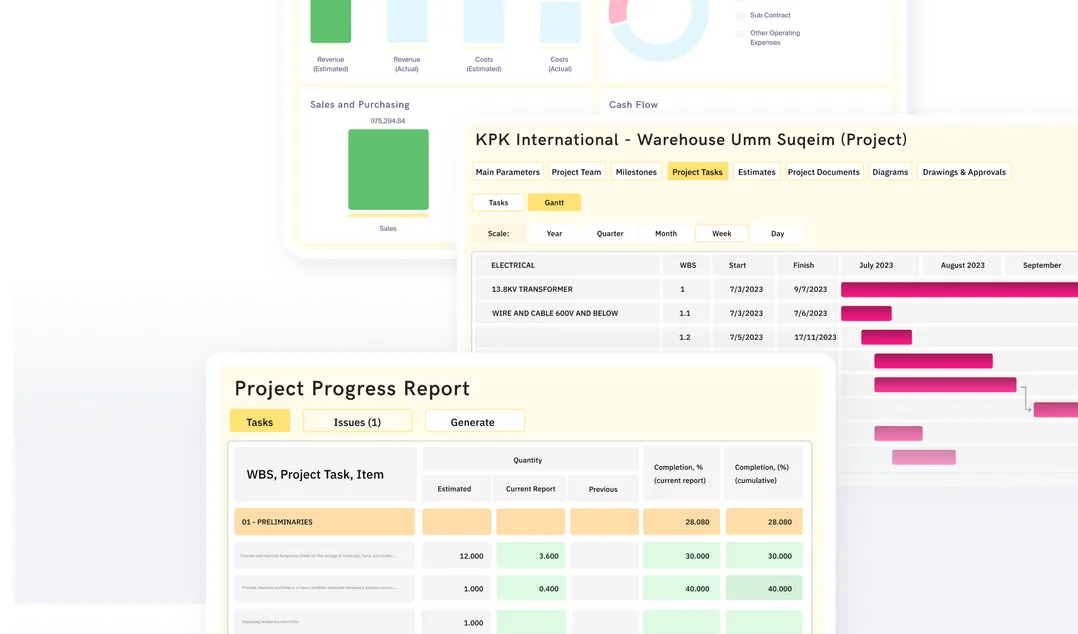
Task: Set Gantt scale to Quarter
Action: [x=610, y=234]
